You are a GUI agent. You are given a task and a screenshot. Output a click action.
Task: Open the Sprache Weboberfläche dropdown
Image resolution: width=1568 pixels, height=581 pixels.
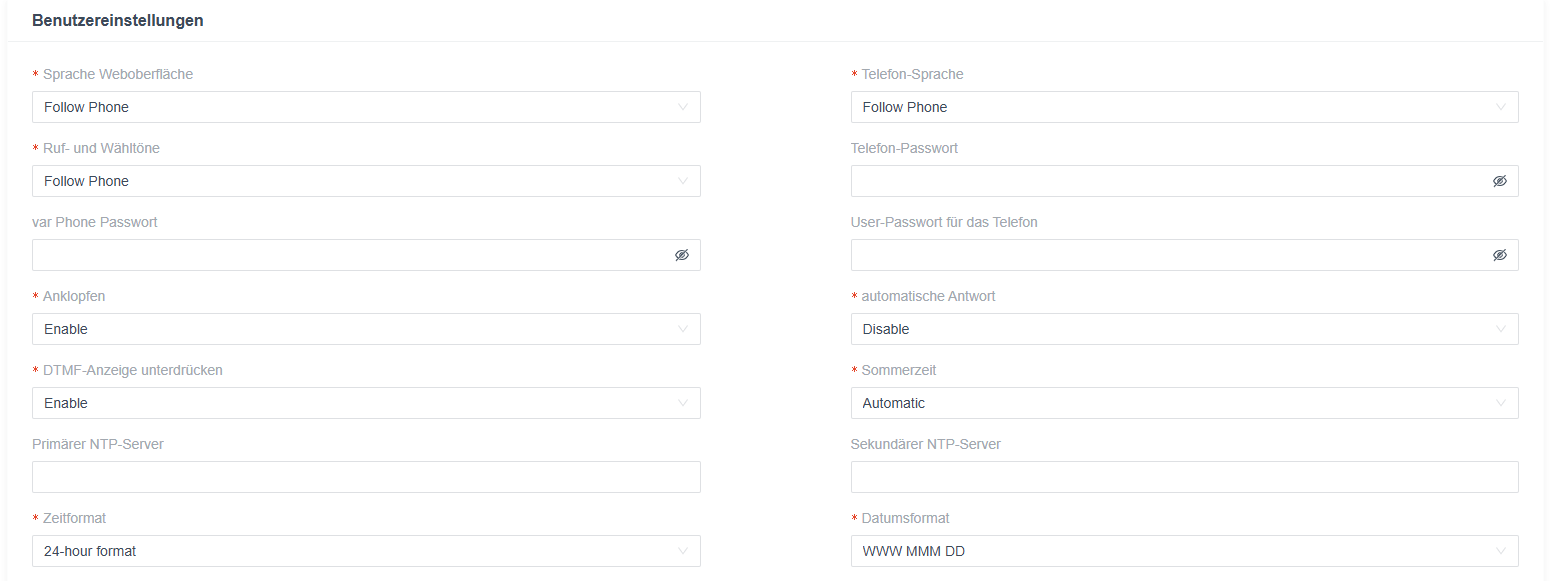366,107
